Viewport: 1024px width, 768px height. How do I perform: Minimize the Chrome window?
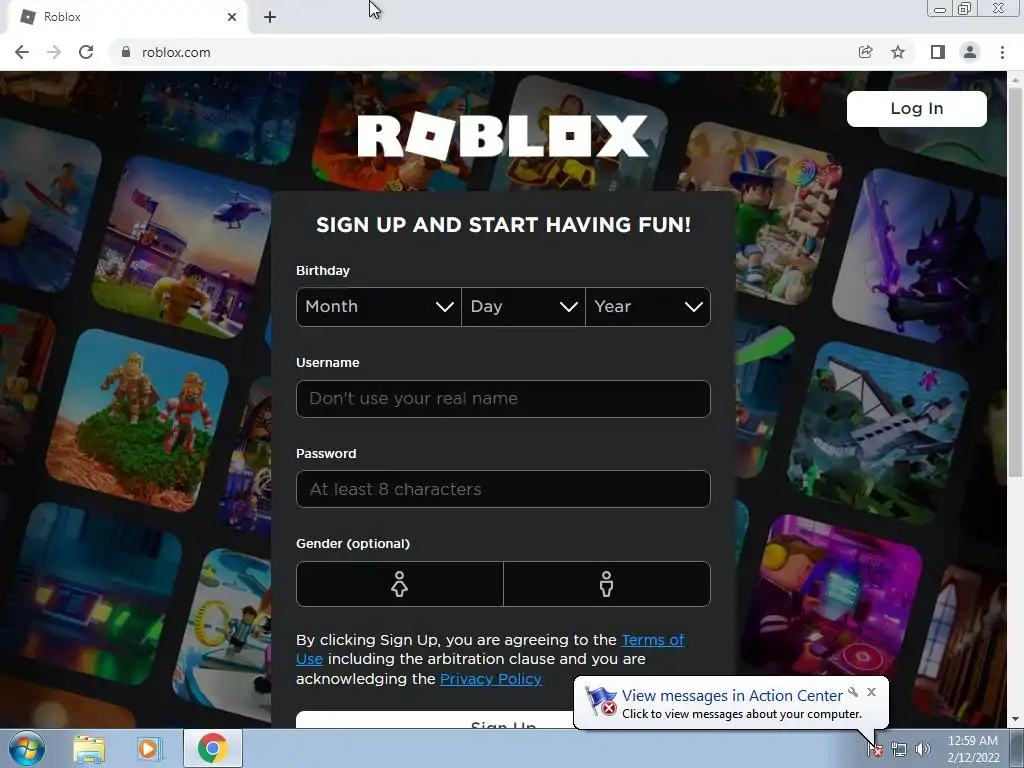pos(940,9)
